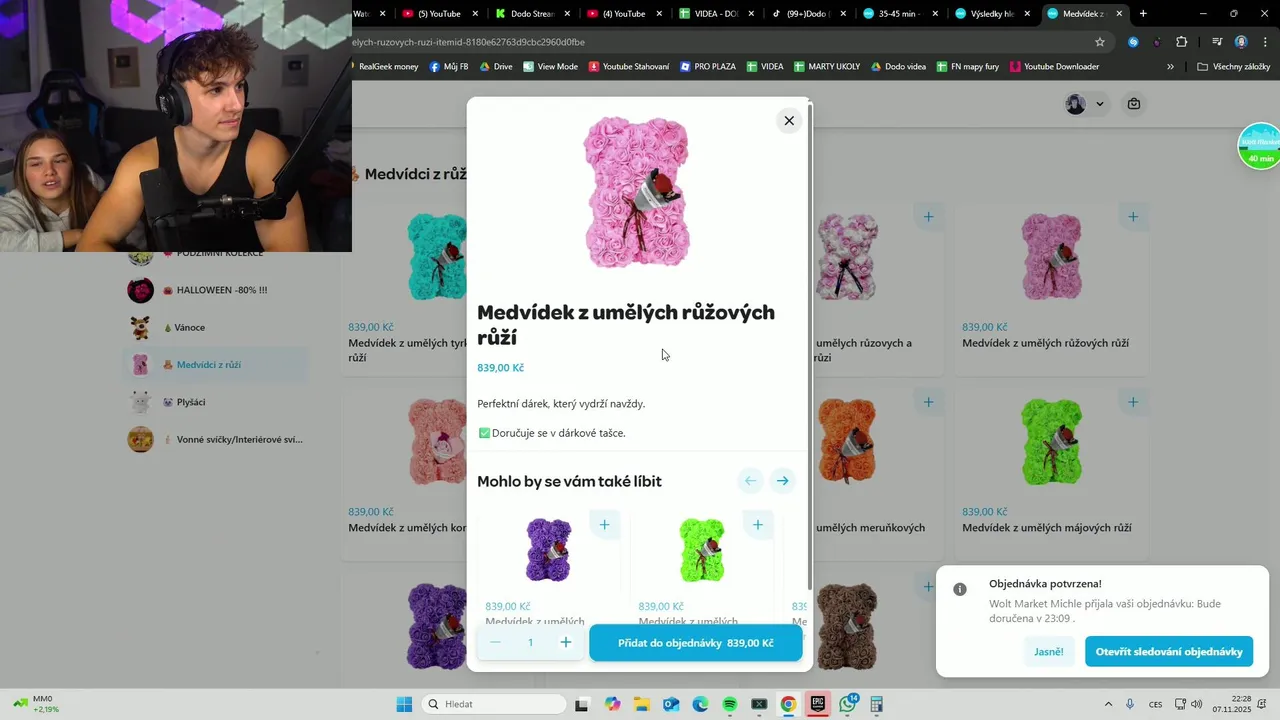Open turquoise rose bear product image
The width and height of the screenshot is (1280, 720).
click(437, 257)
